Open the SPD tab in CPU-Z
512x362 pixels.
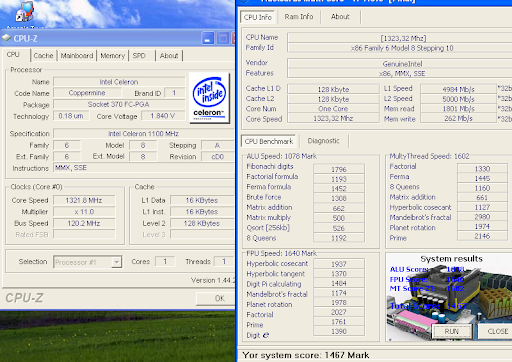139,56
